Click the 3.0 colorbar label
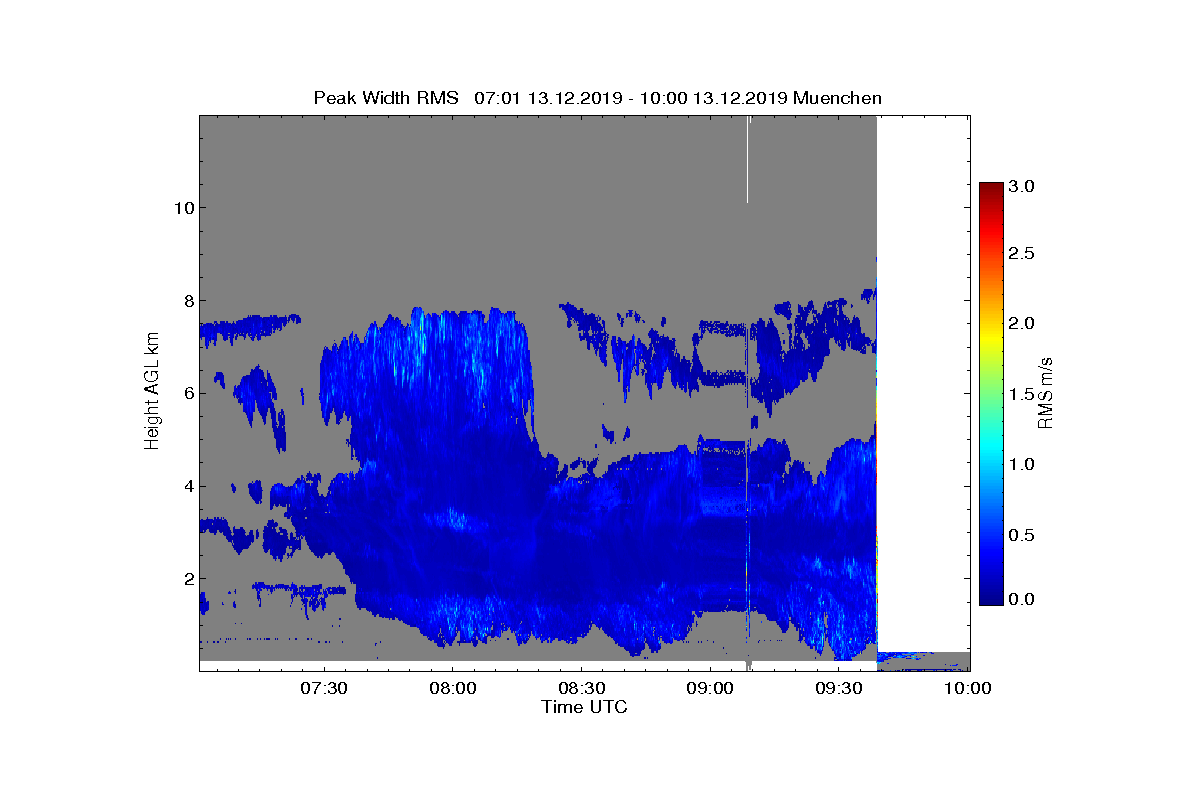This screenshot has width=1200, height=800. point(1022,186)
